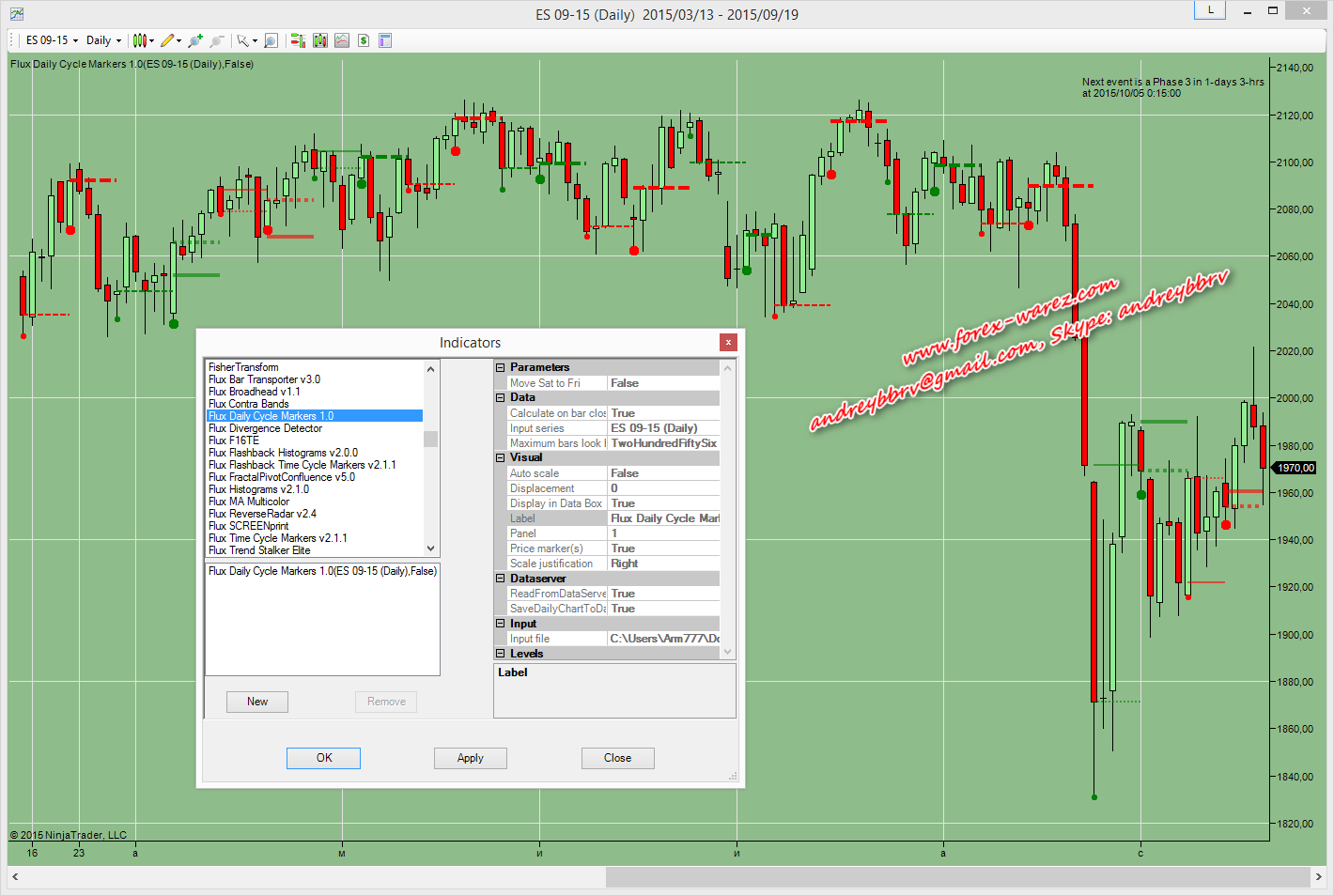Open the Indicators line chart icon

pos(342,40)
